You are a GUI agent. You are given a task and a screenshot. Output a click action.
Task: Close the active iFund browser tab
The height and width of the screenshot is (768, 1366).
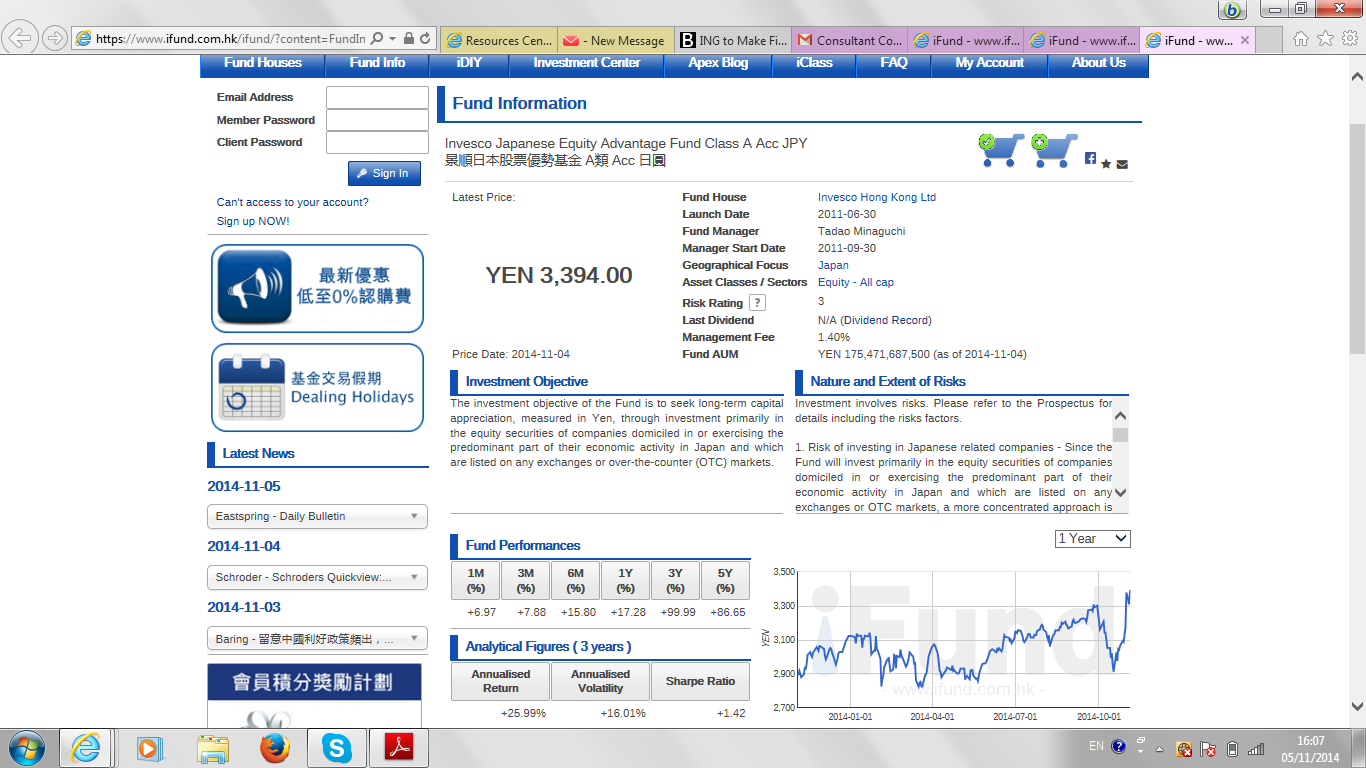[x=1245, y=40]
